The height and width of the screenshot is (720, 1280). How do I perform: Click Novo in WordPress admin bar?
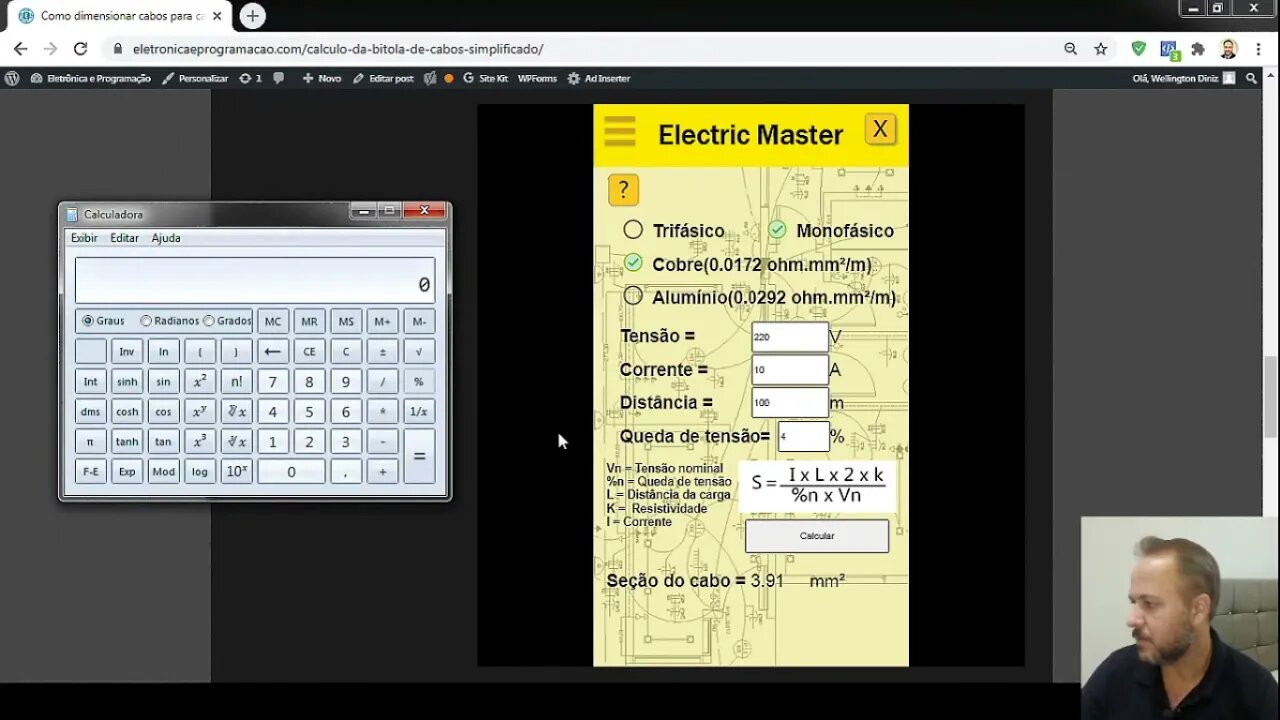321,78
